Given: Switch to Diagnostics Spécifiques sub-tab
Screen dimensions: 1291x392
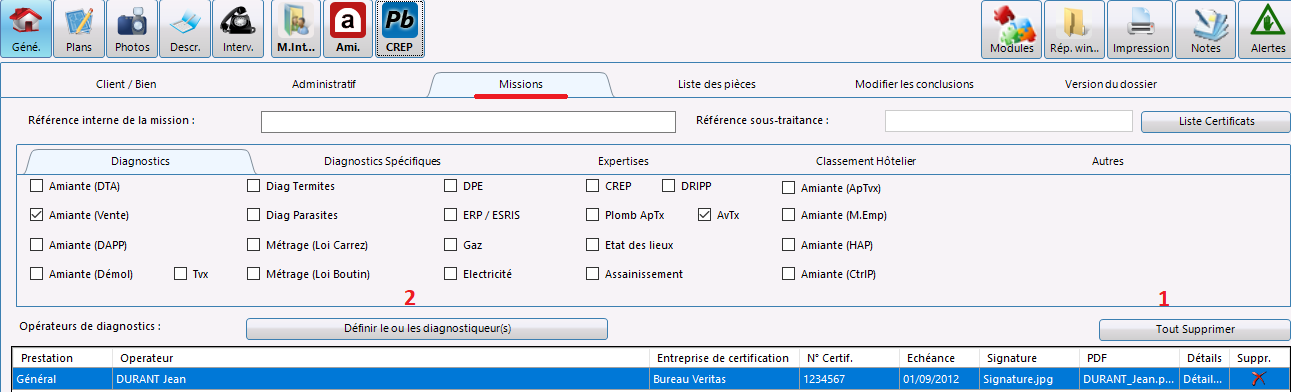Looking at the screenshot, I should point(382,160).
